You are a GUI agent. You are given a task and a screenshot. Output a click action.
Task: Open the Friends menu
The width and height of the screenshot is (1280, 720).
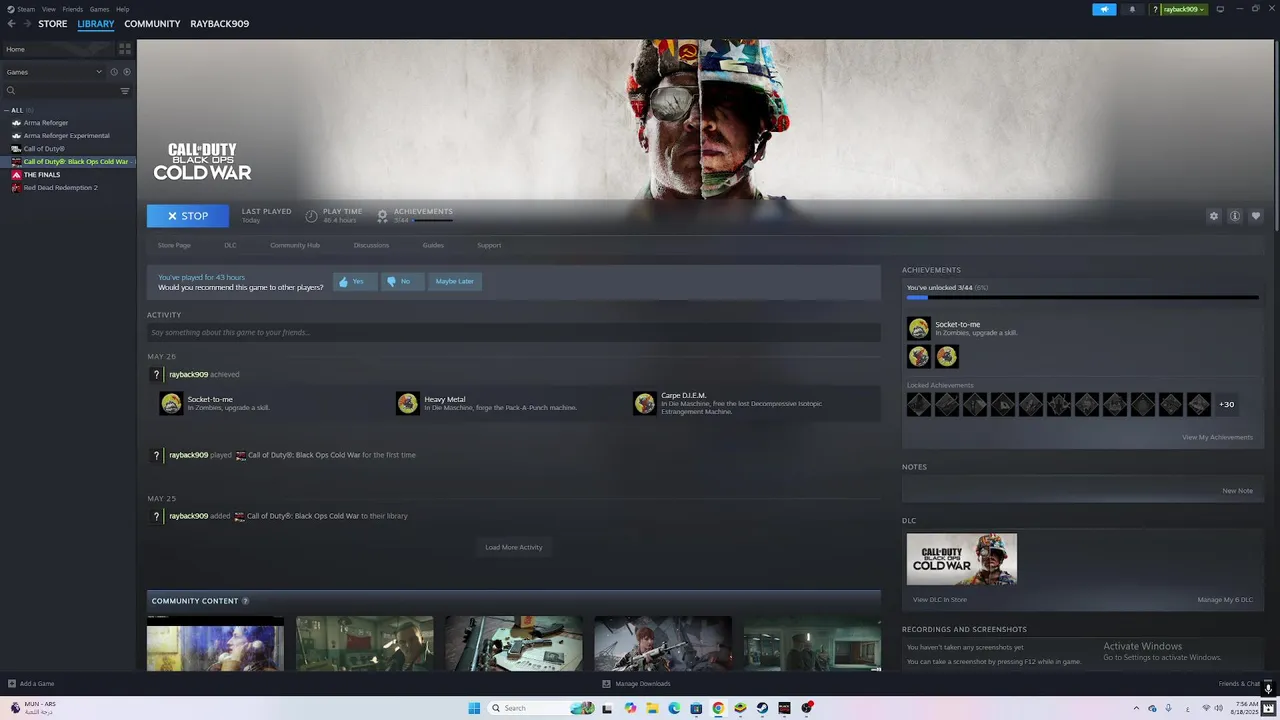tap(73, 9)
